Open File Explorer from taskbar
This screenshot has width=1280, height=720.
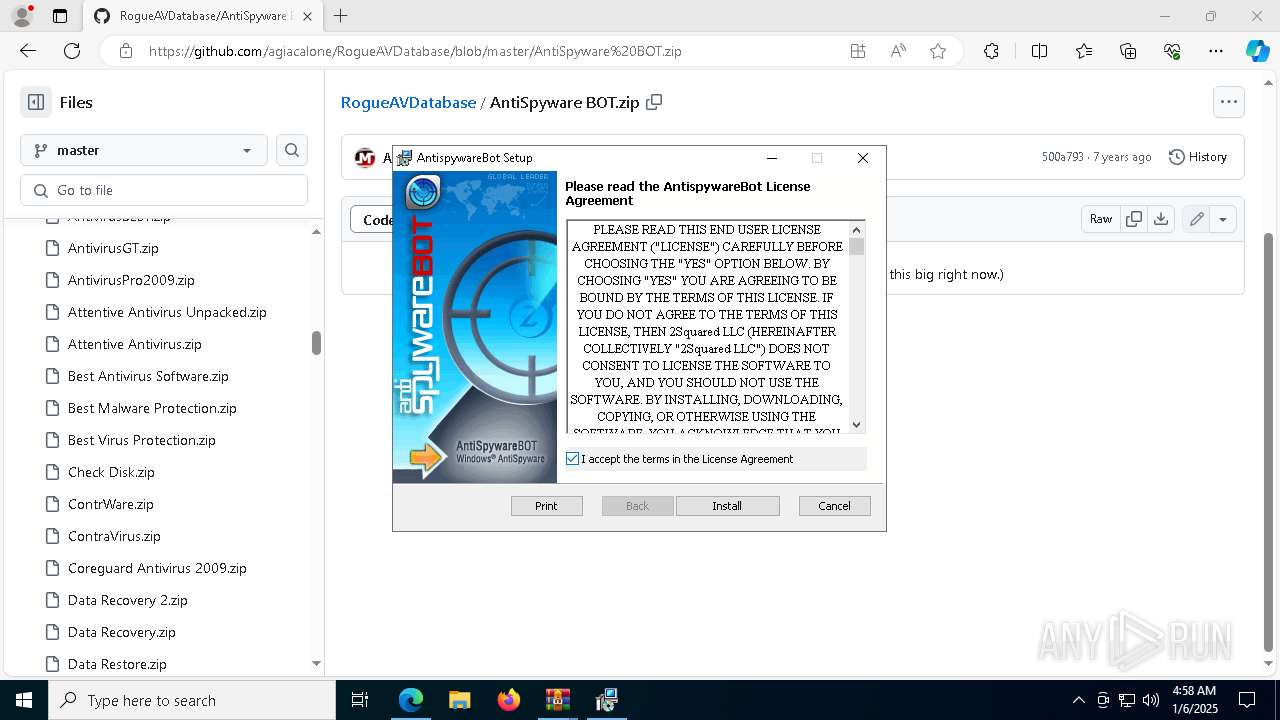tap(459, 700)
